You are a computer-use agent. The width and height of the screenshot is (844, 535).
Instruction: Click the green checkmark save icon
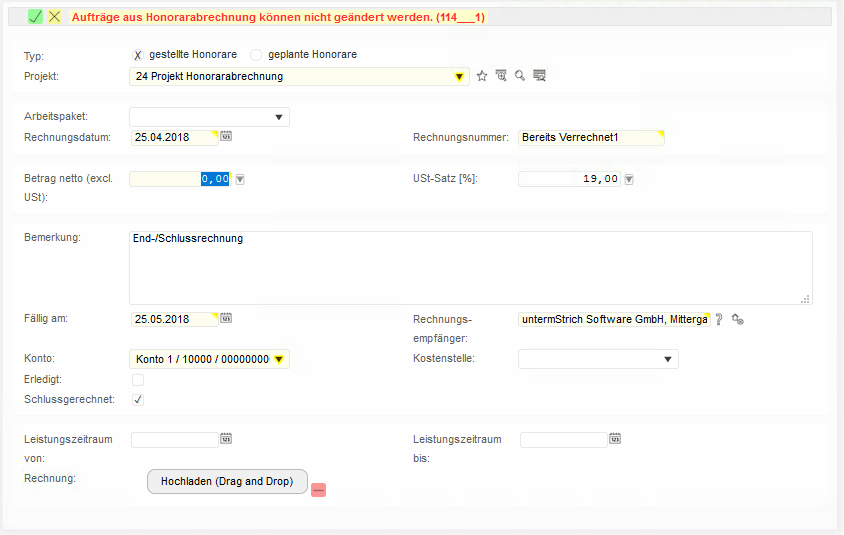pyautogui.click(x=35, y=17)
